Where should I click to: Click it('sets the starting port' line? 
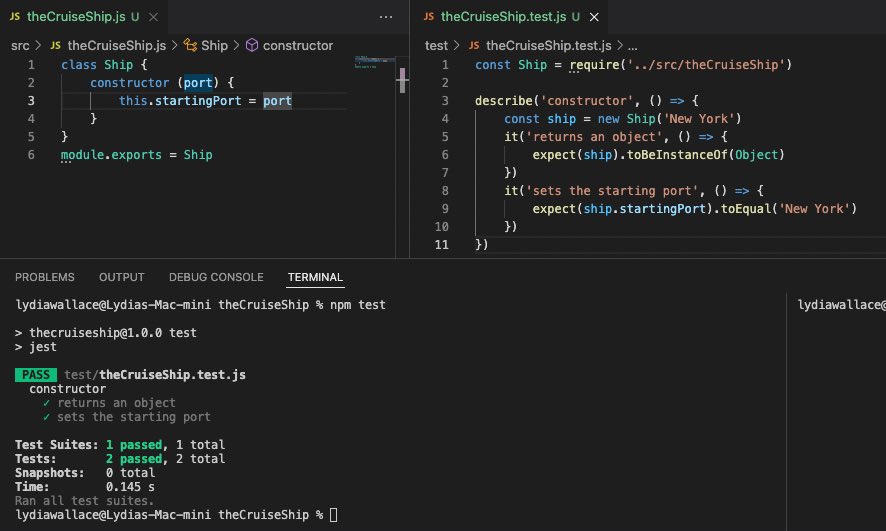[633, 190]
